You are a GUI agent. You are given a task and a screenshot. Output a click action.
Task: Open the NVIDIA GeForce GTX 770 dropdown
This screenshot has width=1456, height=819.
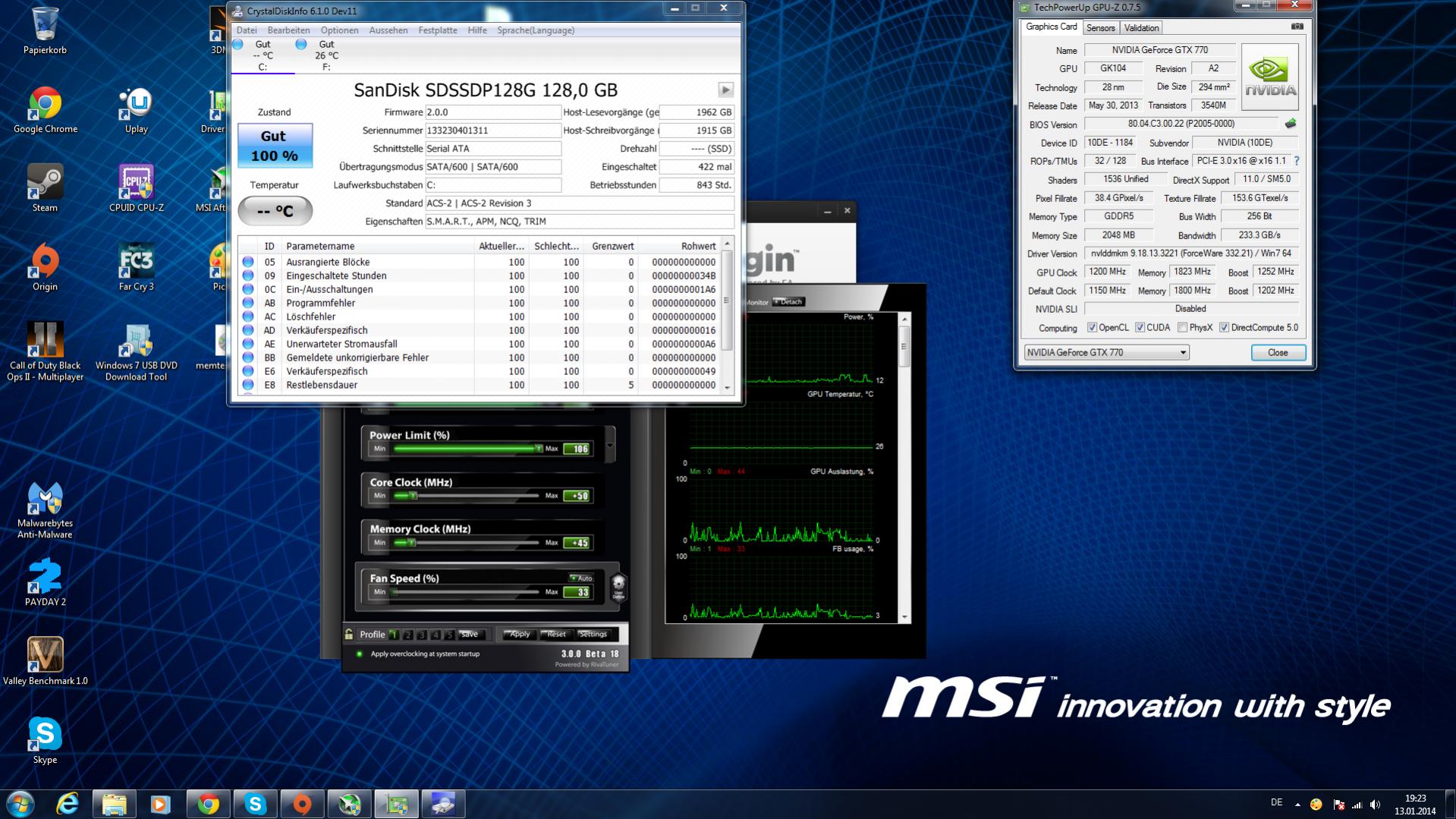pos(1106,352)
